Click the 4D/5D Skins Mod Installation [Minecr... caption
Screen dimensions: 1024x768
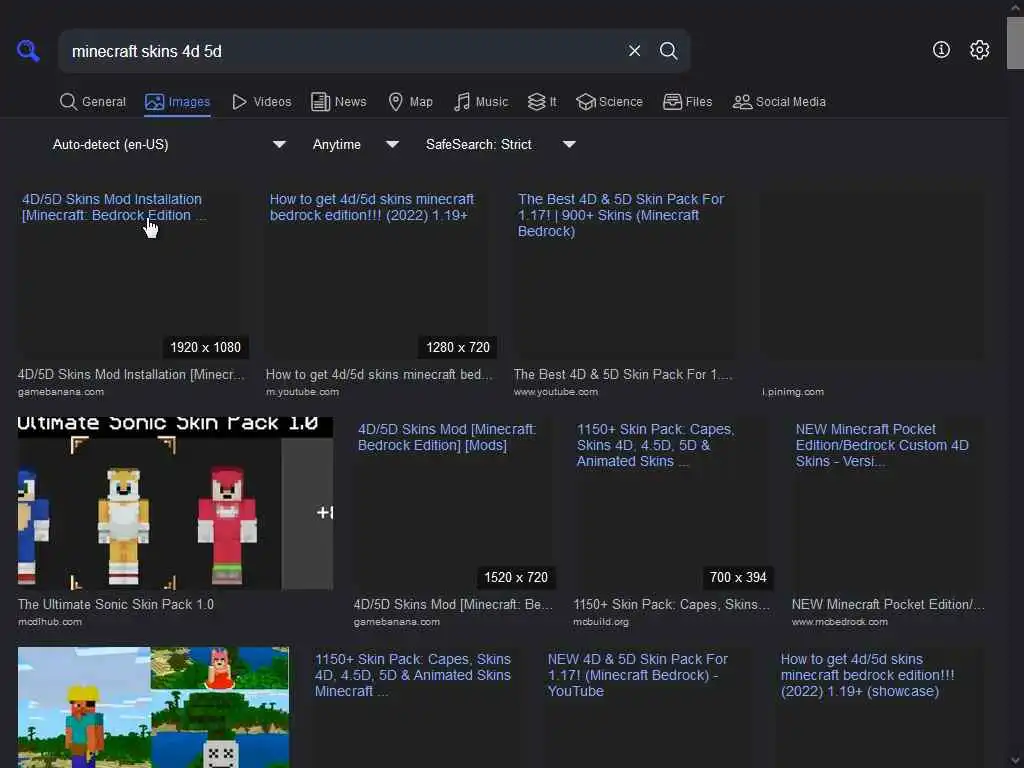click(x=131, y=374)
